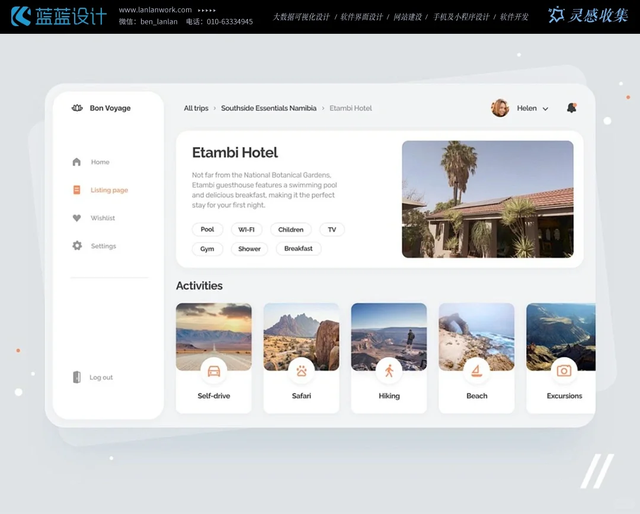
Task: Click the Log out door icon
Action: (x=77, y=377)
